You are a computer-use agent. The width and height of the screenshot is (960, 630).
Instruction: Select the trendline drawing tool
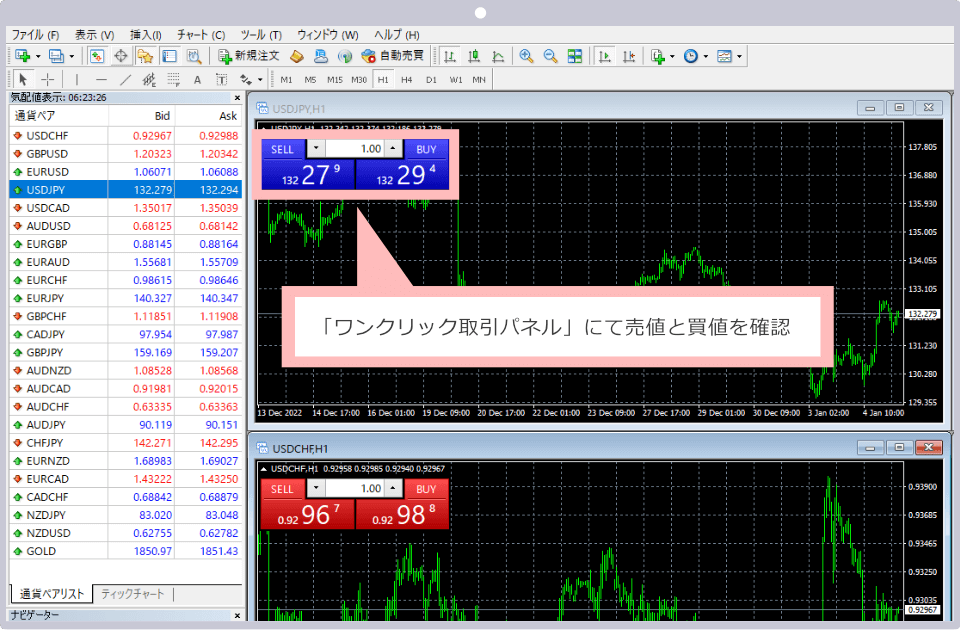pos(125,80)
